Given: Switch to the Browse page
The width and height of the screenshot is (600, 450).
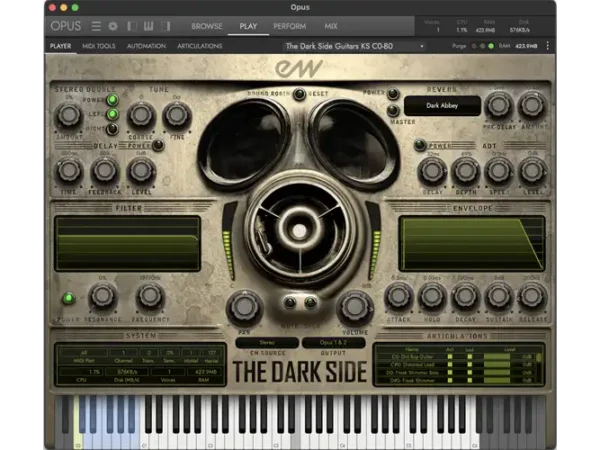Looking at the screenshot, I should tap(207, 26).
